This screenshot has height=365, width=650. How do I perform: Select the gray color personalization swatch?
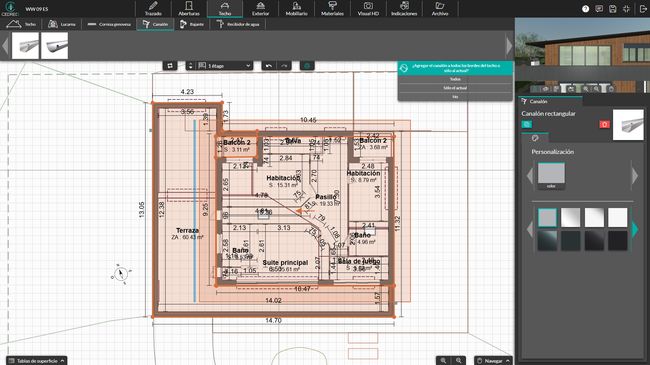tap(551, 176)
